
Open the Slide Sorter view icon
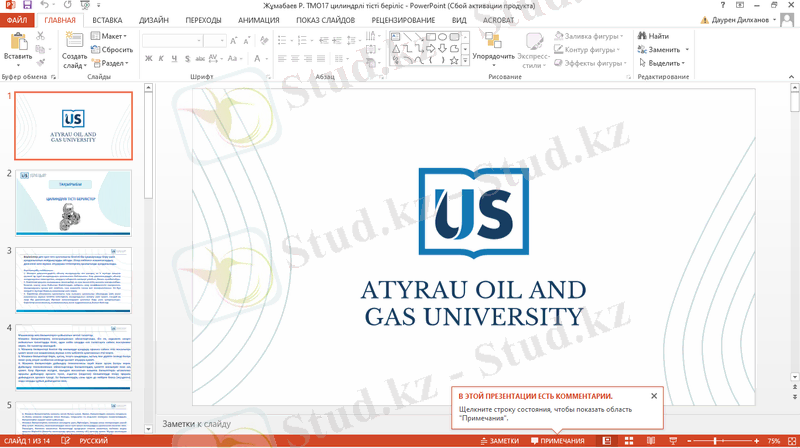click(x=629, y=441)
